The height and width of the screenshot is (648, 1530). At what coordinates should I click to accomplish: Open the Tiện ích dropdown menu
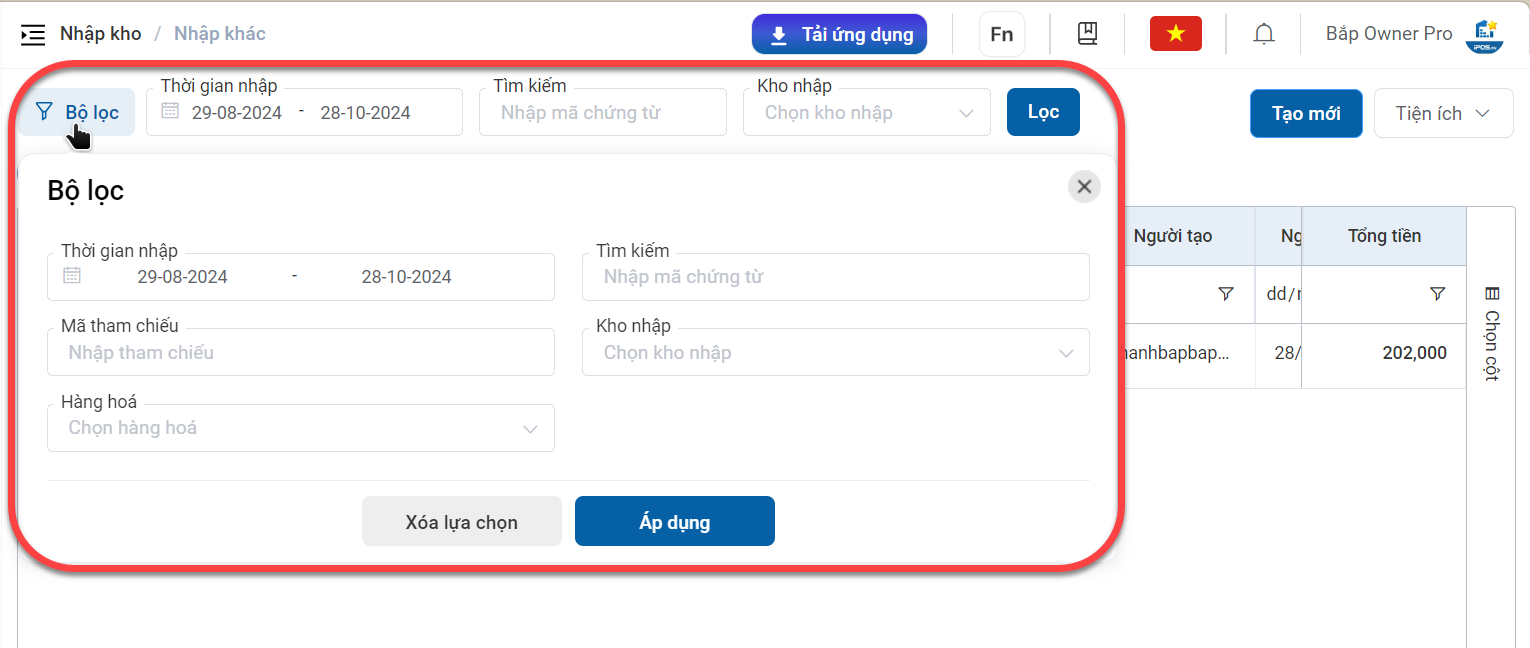click(x=1442, y=114)
